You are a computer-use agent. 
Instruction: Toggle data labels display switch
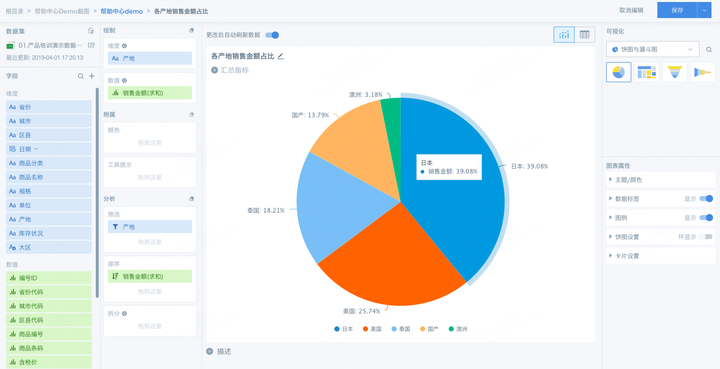pos(706,199)
